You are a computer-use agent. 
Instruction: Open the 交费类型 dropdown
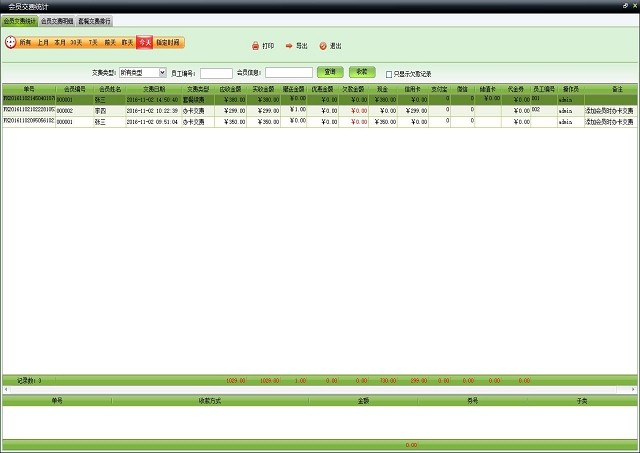tap(142, 72)
